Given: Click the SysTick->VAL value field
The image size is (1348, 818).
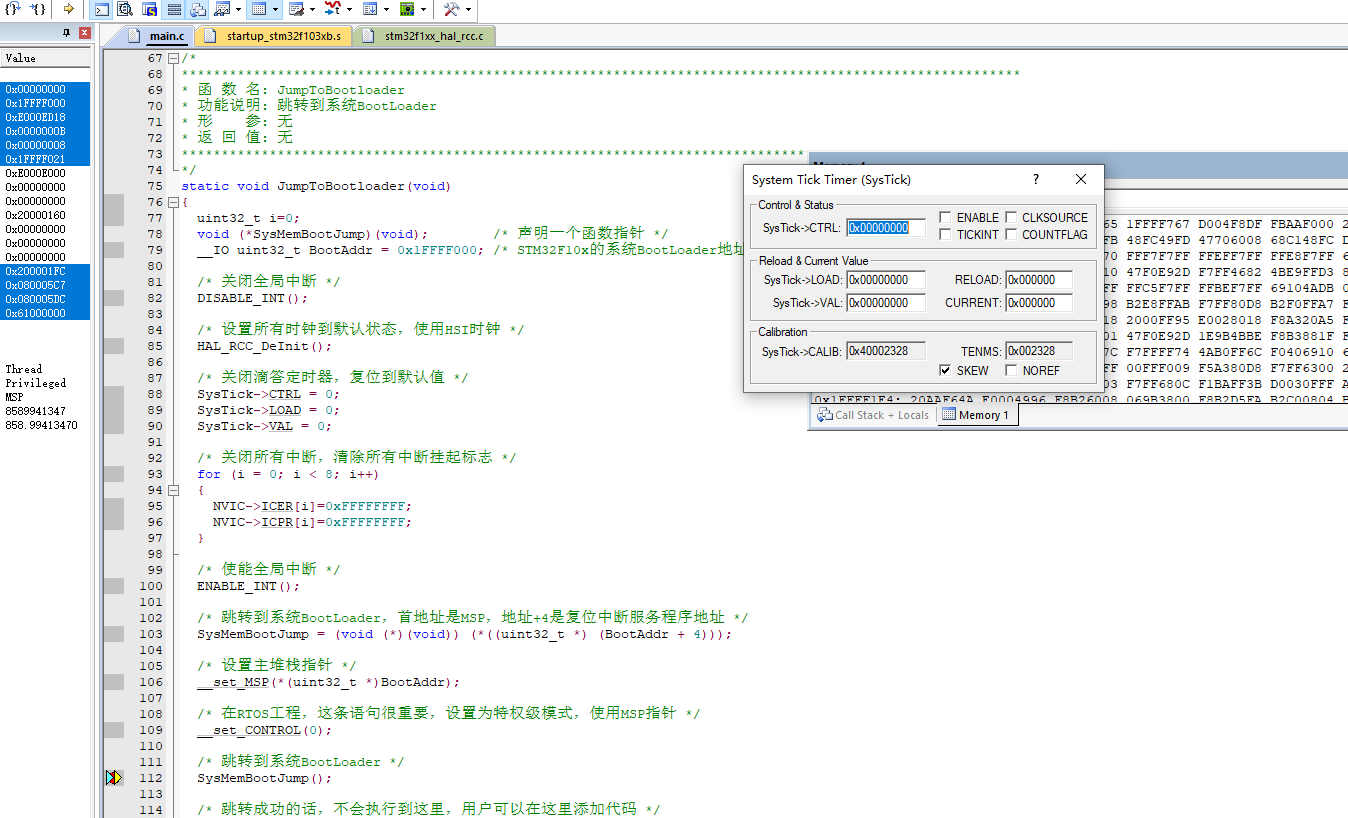Looking at the screenshot, I should tap(886, 303).
